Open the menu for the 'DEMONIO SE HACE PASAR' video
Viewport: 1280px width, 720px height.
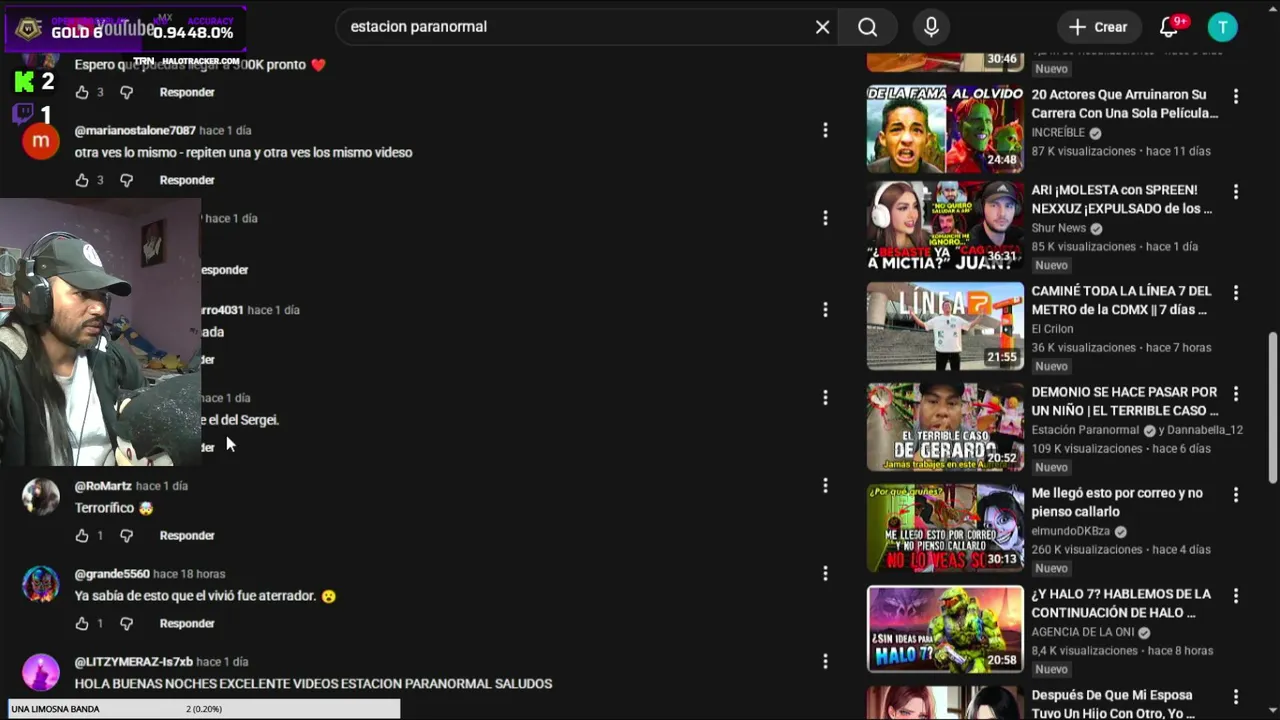(x=1236, y=394)
